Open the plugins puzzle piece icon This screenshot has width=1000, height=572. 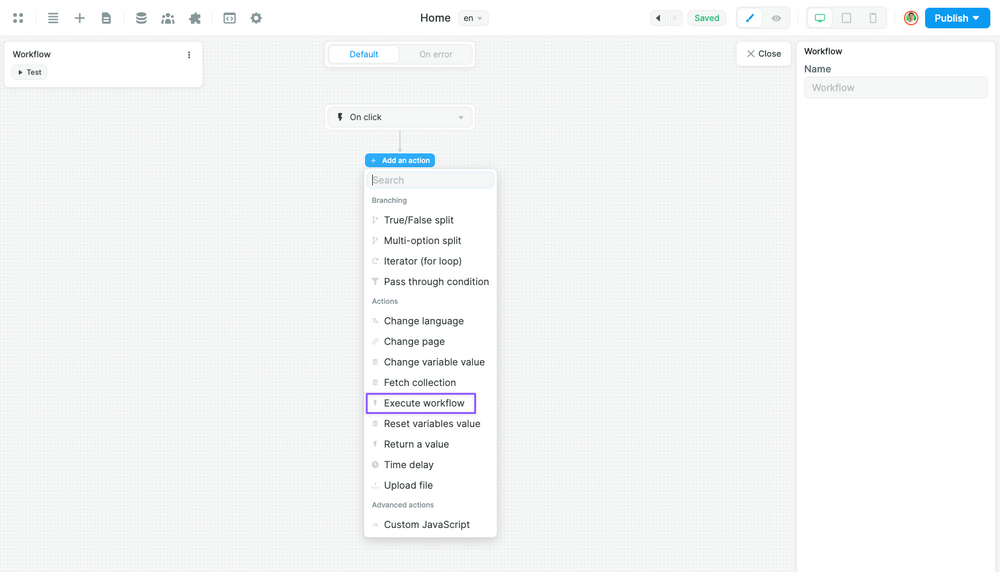coord(195,18)
